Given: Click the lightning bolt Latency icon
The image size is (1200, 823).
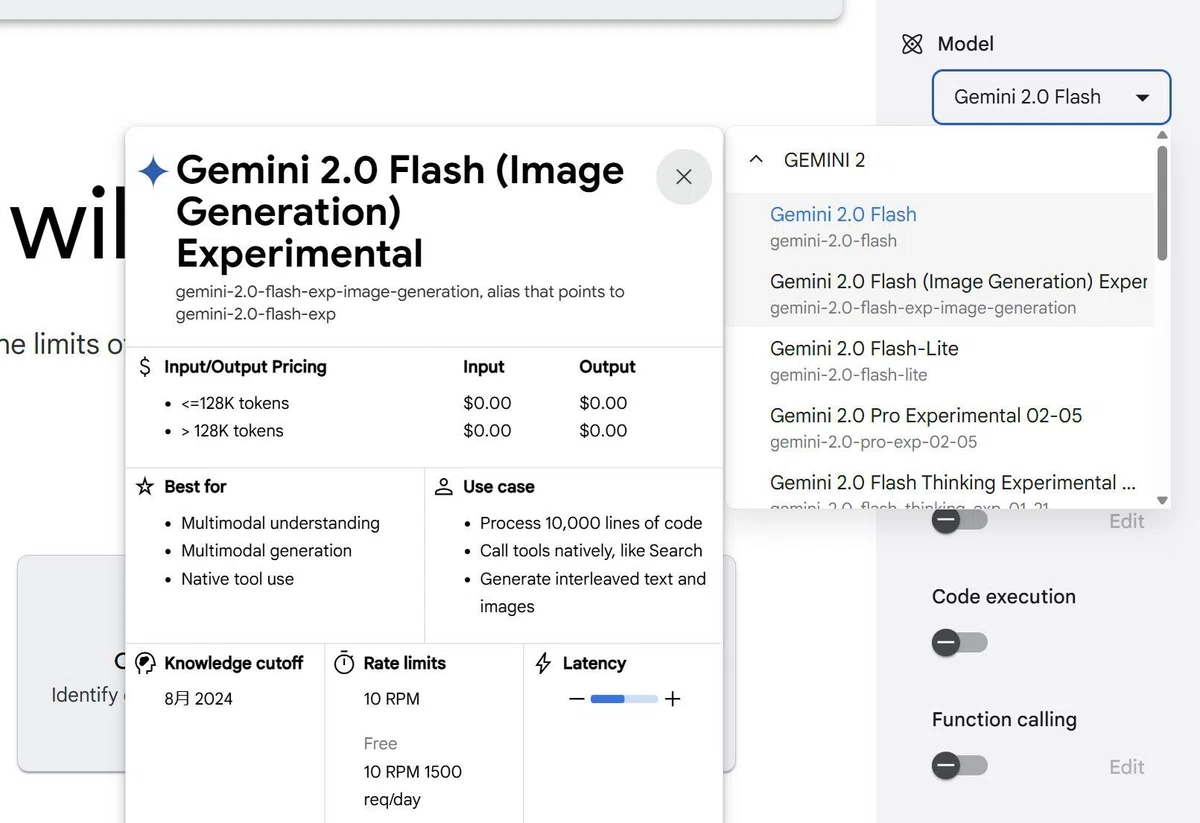Looking at the screenshot, I should 544,663.
